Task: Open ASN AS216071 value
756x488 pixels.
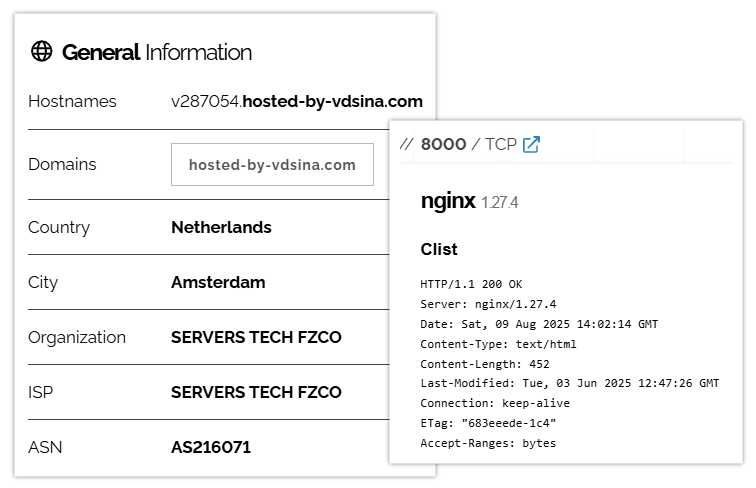Action: coord(211,447)
